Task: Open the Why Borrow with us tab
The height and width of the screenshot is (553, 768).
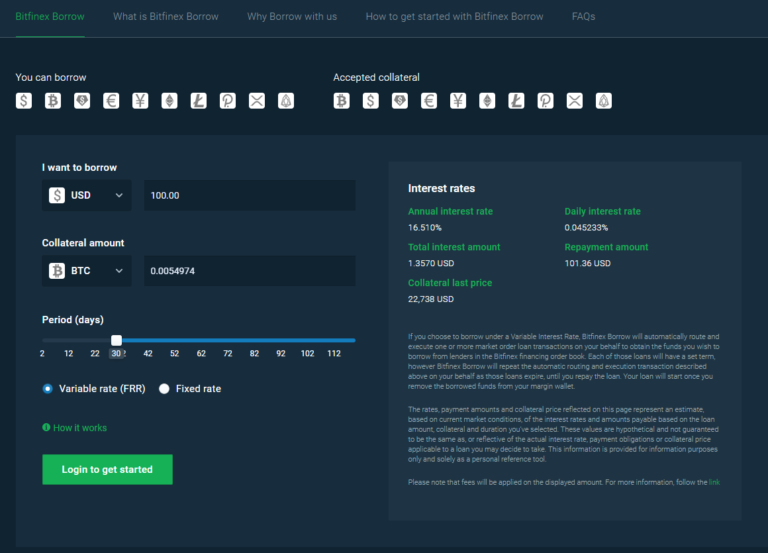Action: pyautogui.click(x=292, y=17)
